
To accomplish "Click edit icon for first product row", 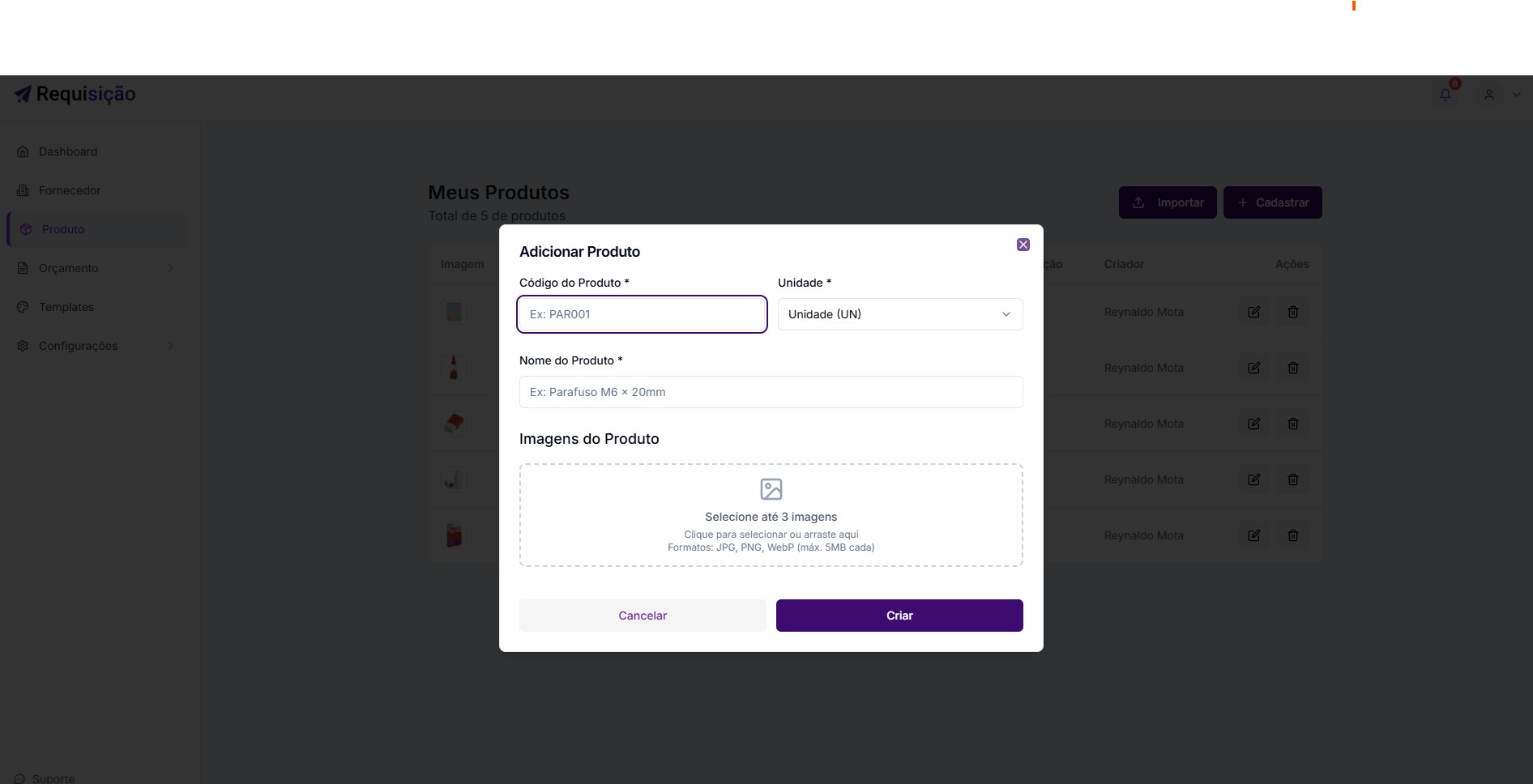I will pyautogui.click(x=1253, y=312).
